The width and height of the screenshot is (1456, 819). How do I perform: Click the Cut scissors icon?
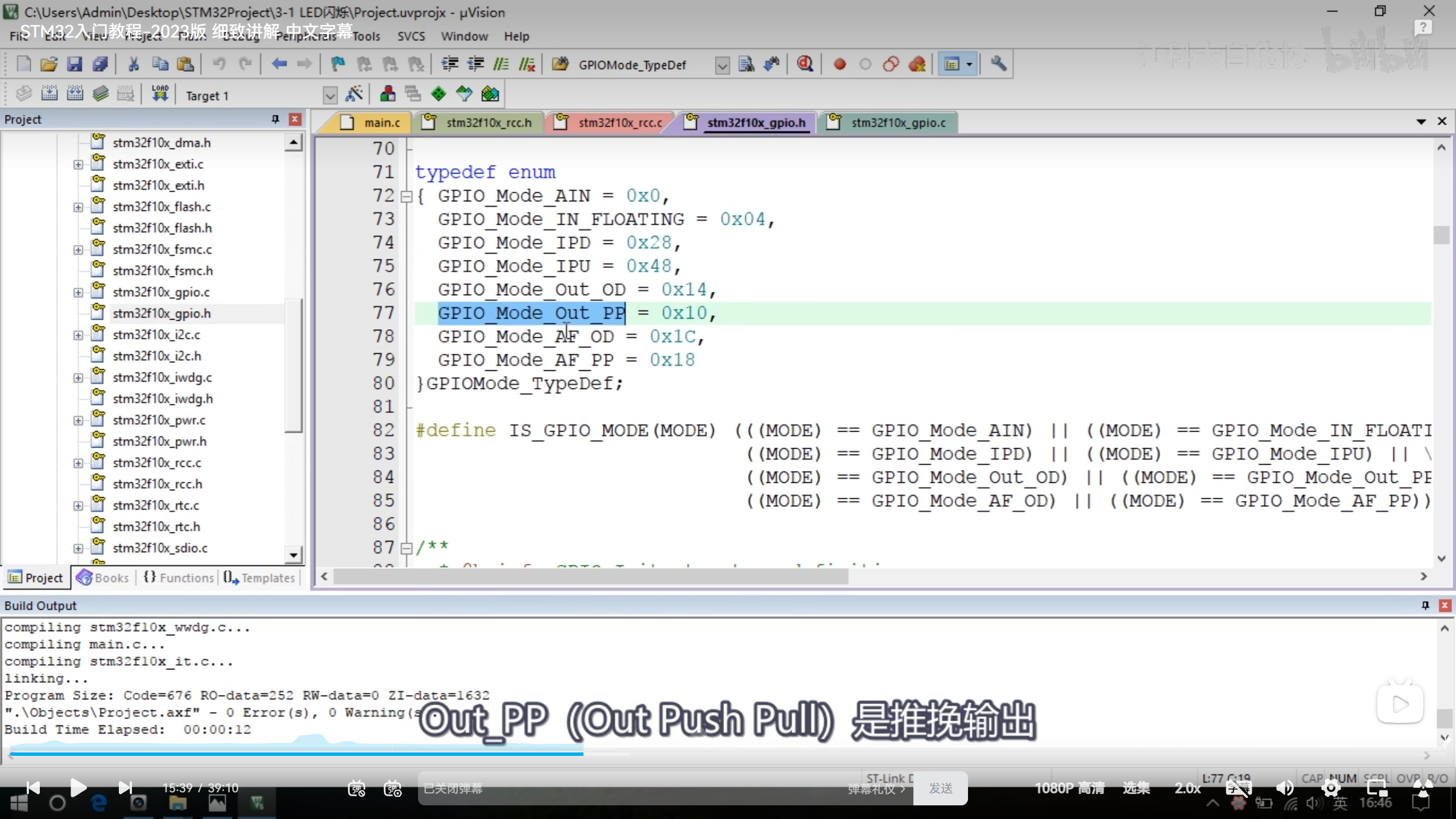(x=133, y=64)
